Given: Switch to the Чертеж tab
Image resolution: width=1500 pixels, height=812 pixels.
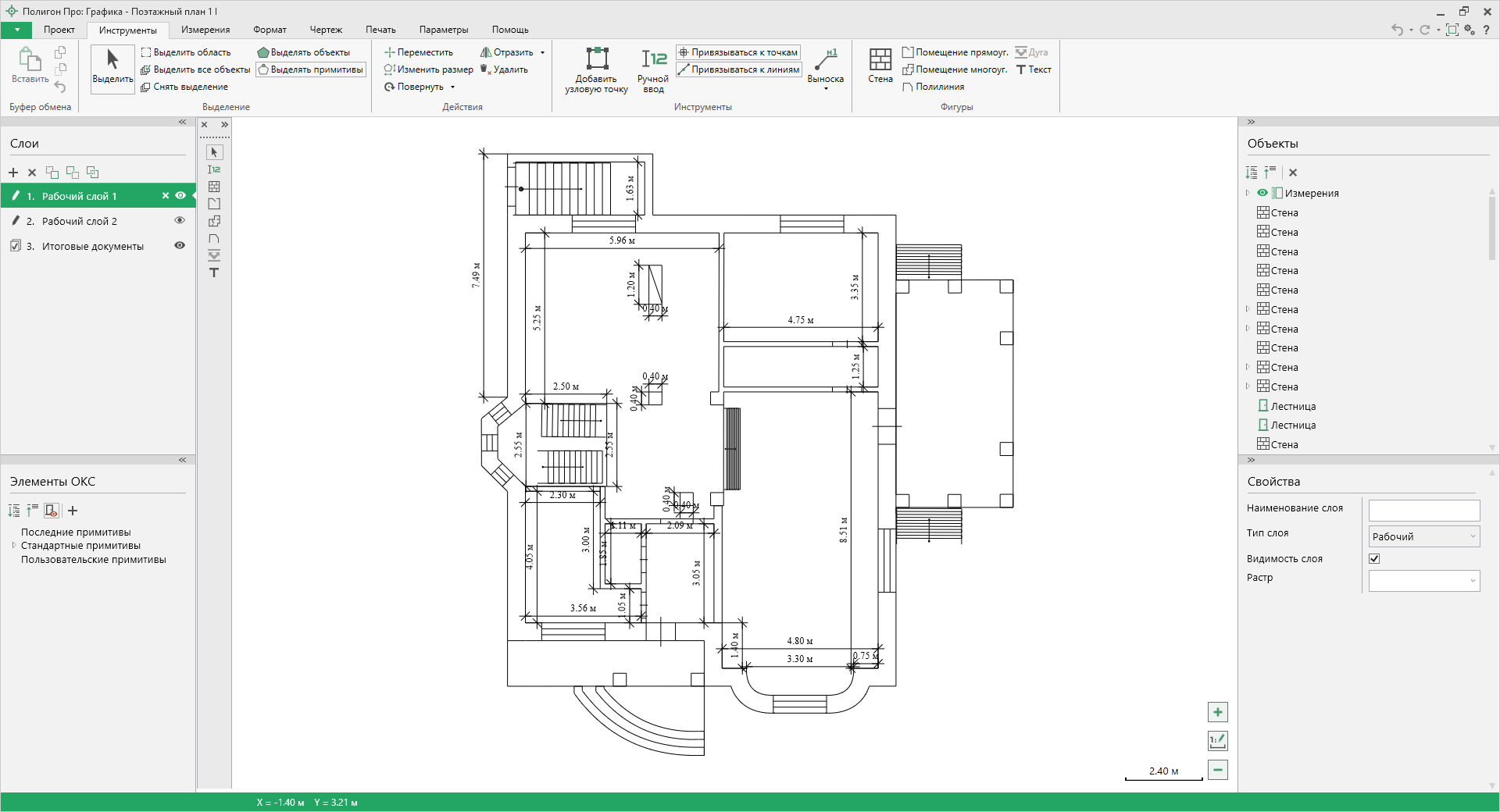Looking at the screenshot, I should click(326, 30).
